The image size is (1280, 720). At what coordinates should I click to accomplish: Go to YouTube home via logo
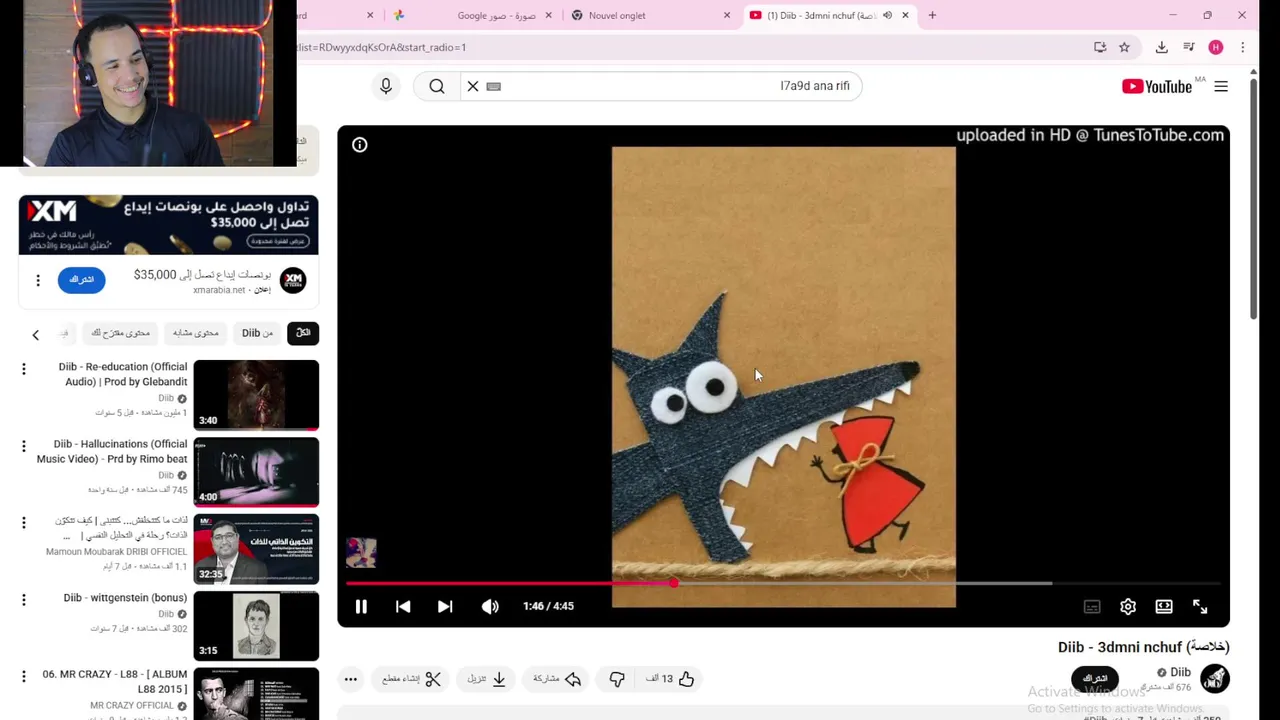(1157, 87)
